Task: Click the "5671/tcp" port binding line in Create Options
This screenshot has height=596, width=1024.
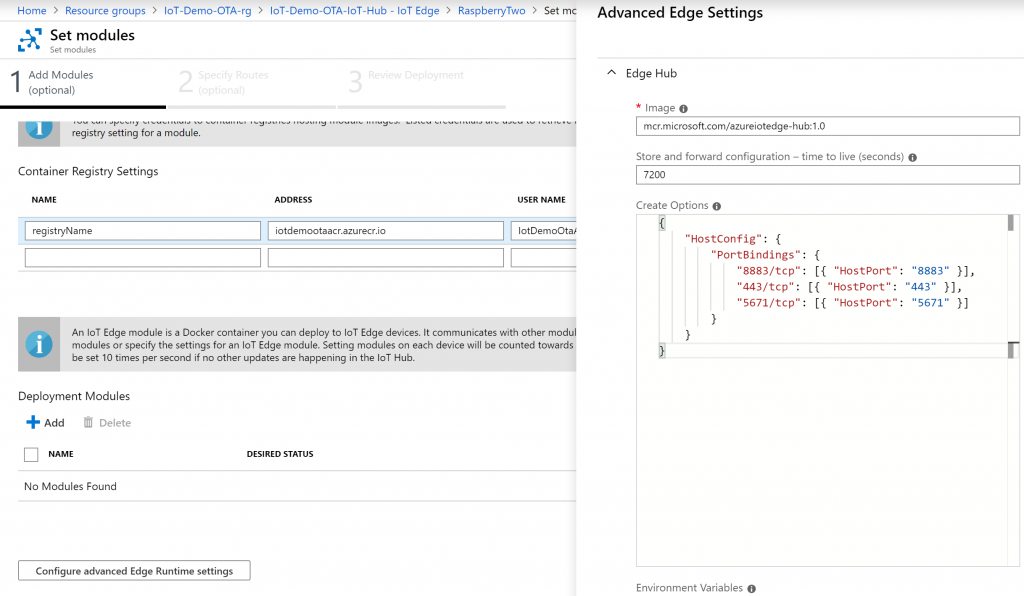Action: pyautogui.click(x=852, y=303)
